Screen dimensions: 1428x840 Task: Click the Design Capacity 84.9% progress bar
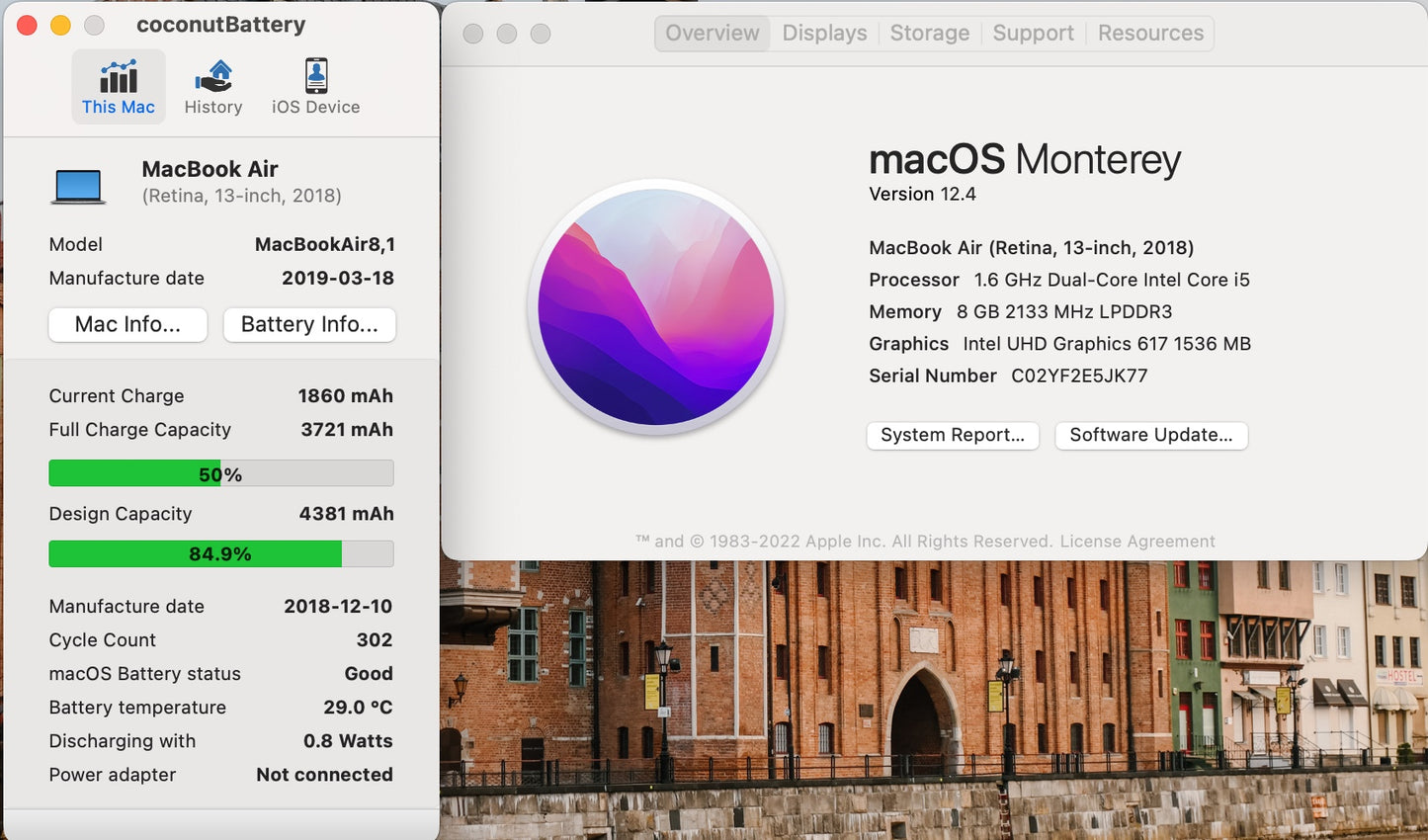point(219,553)
